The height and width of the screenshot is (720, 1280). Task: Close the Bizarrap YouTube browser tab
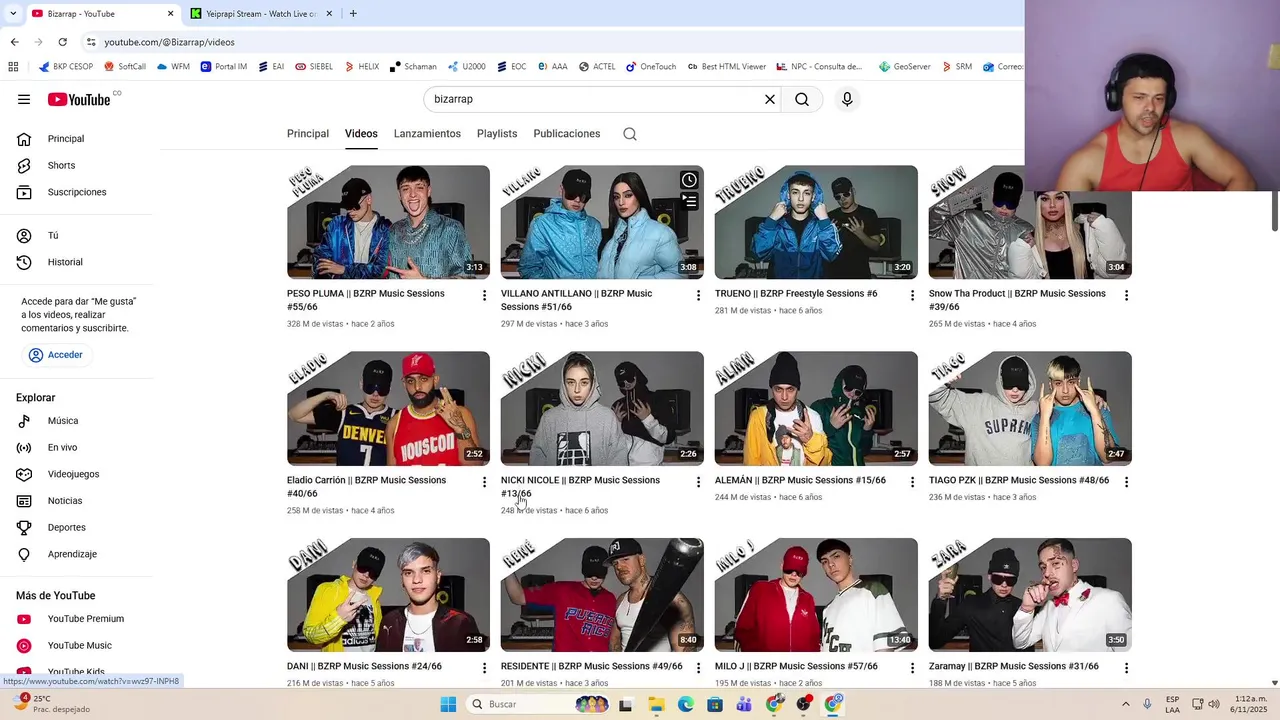tap(170, 14)
